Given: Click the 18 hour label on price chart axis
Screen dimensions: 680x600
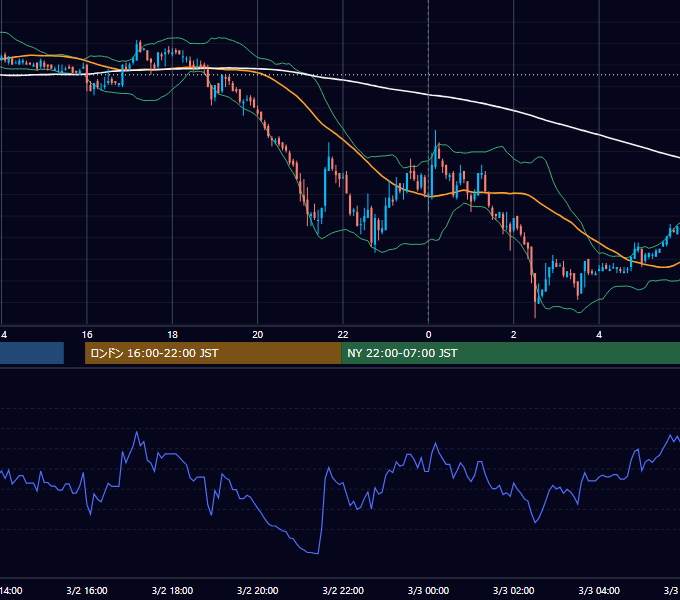Looking at the screenshot, I should tap(173, 335).
